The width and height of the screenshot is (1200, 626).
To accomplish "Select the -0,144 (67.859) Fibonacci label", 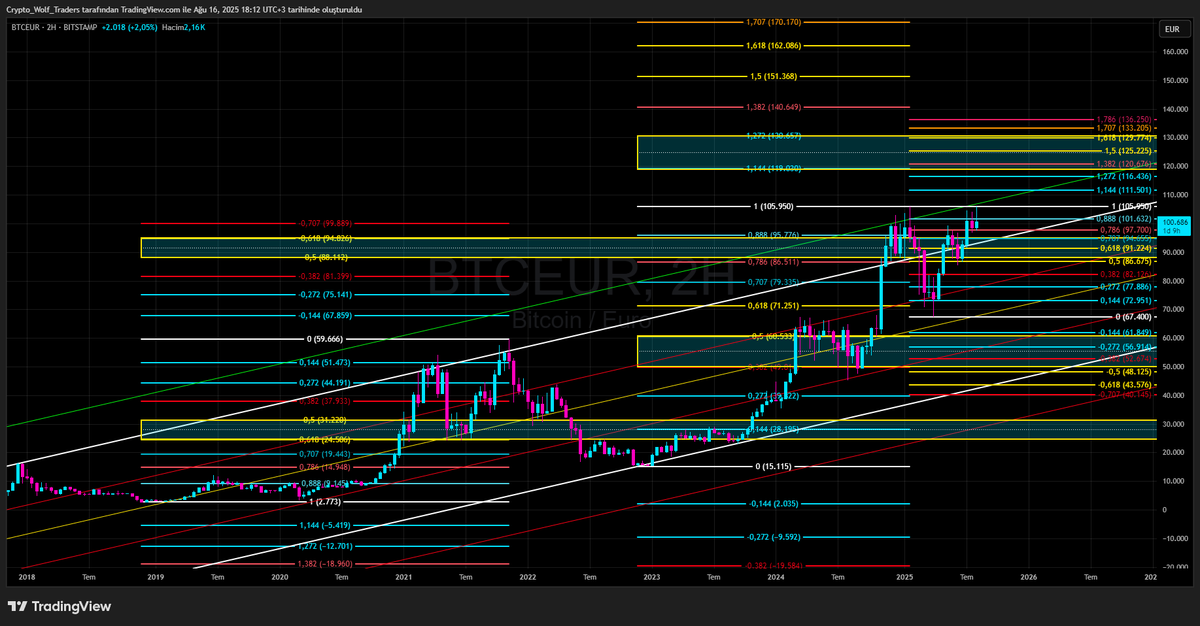I will (x=325, y=316).
